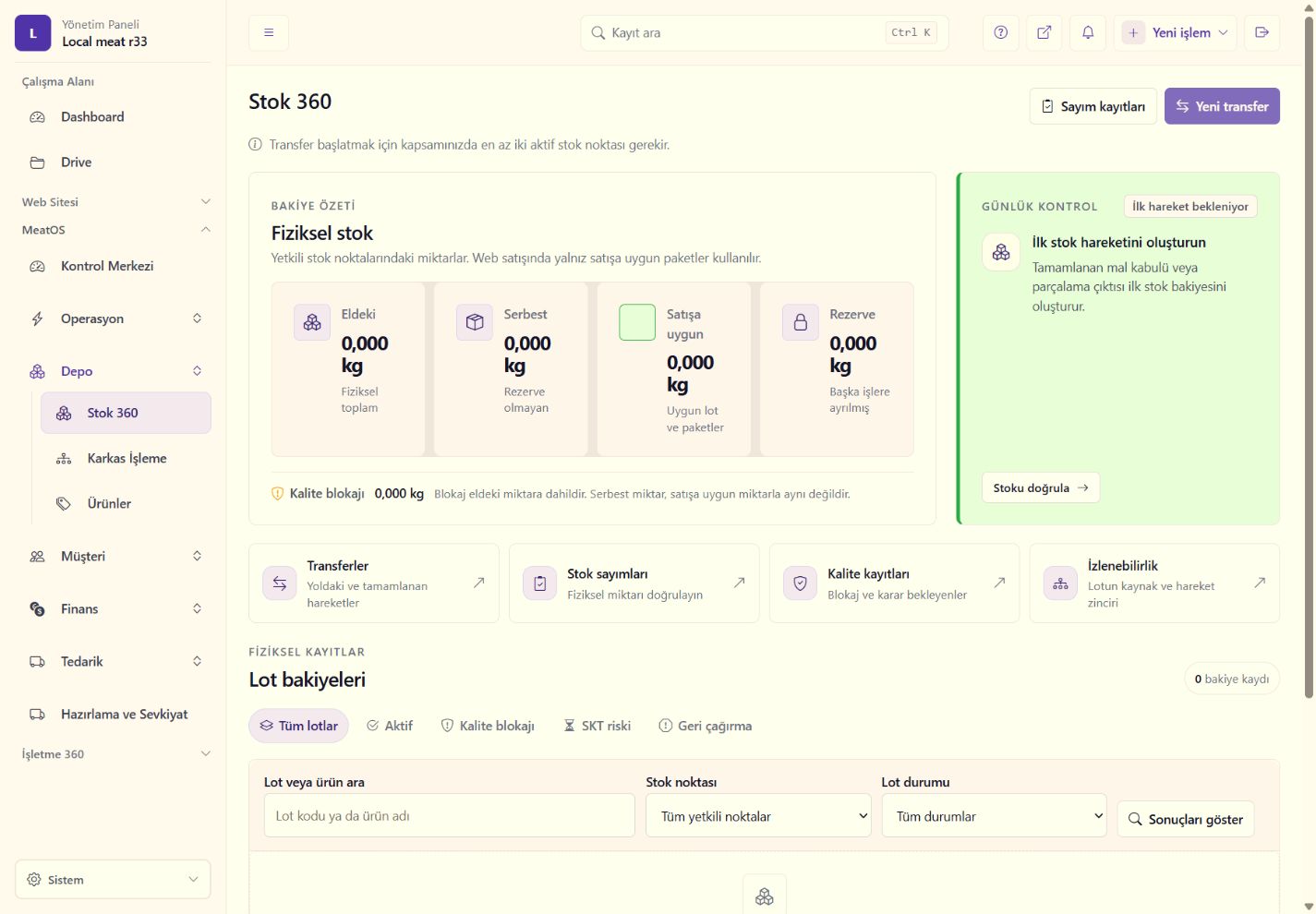Select the empty green Satışa uygun box
Screen dimensions: 1316x914
click(637, 322)
